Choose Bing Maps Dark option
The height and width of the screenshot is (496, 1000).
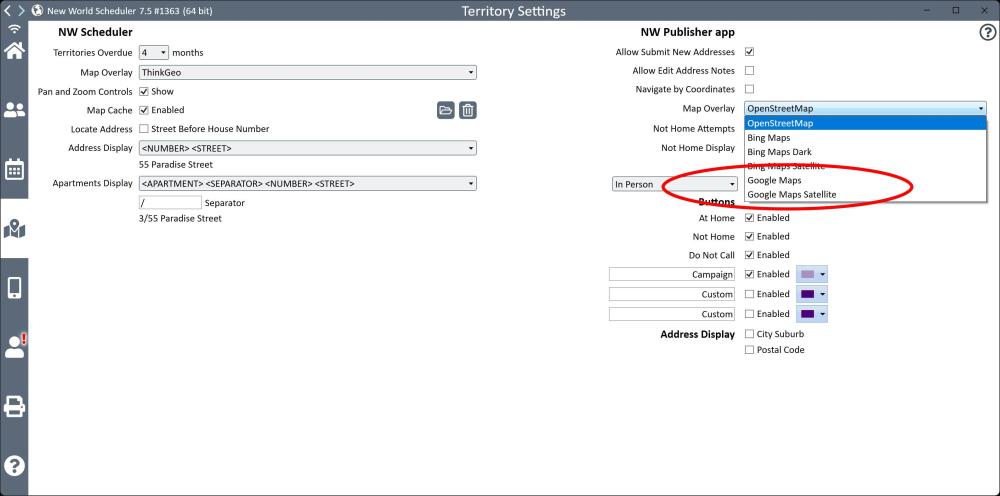coord(779,152)
